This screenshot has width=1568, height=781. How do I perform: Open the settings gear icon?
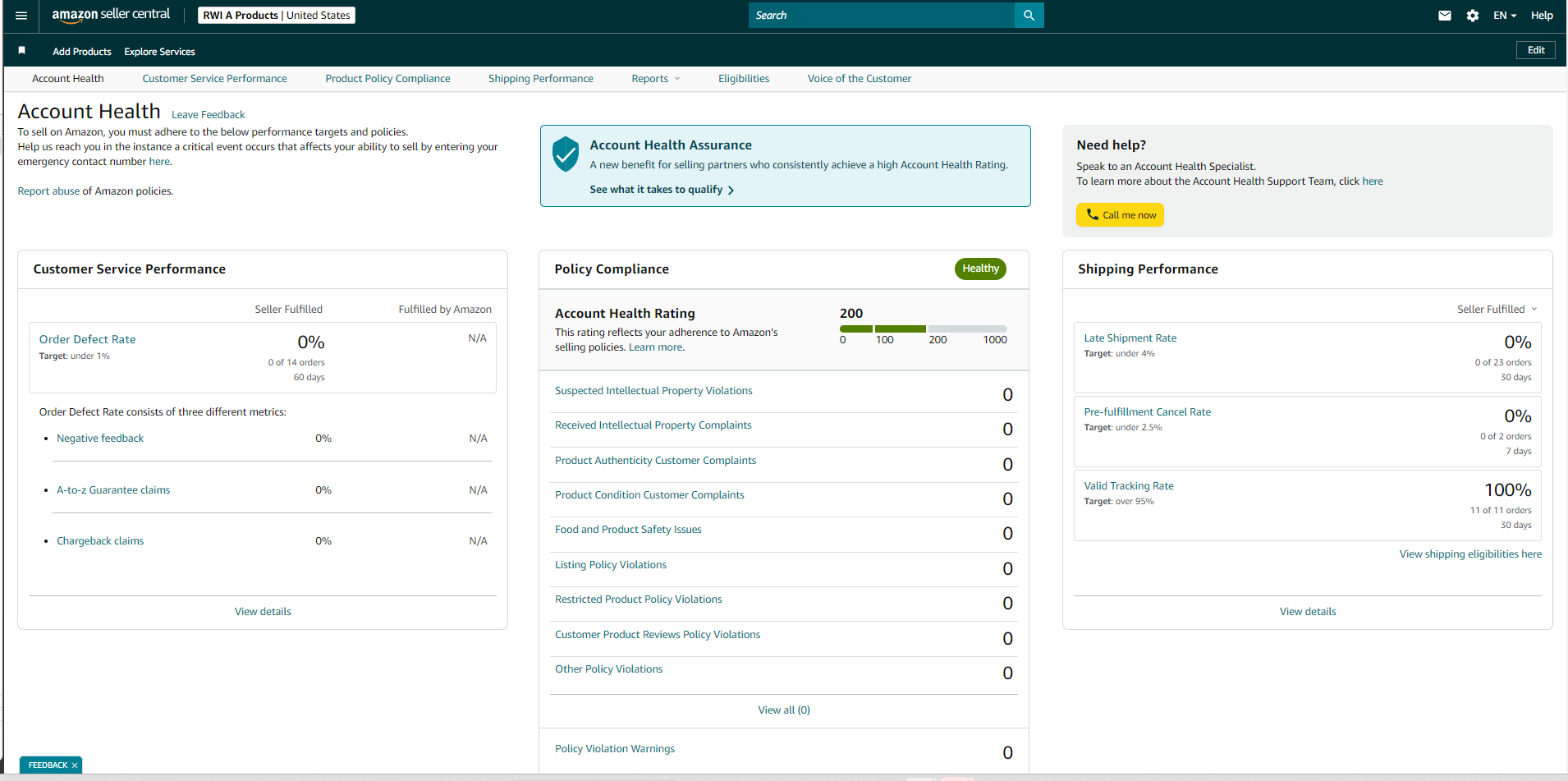(x=1473, y=16)
